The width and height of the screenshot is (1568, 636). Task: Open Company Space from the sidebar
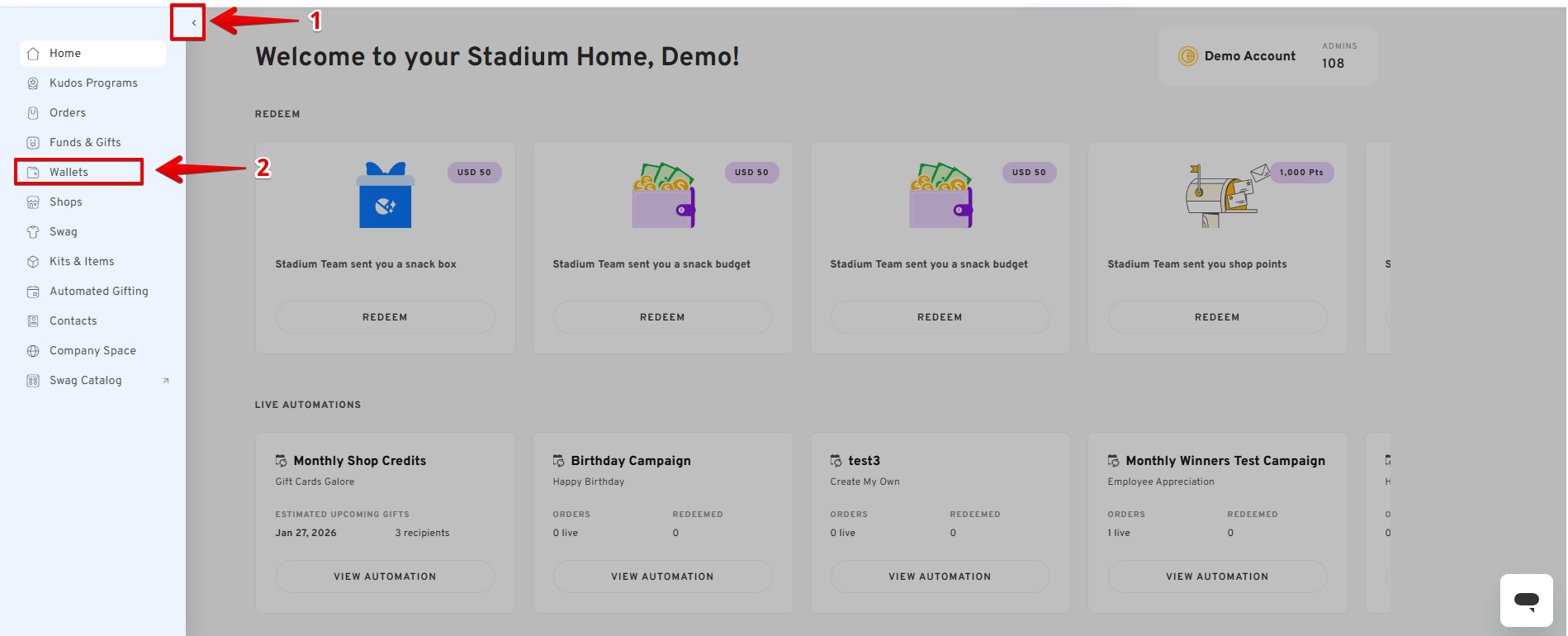(92, 351)
